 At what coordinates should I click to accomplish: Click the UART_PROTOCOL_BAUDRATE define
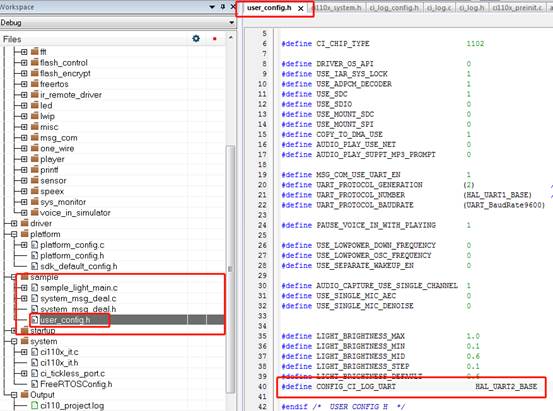tap(365, 205)
